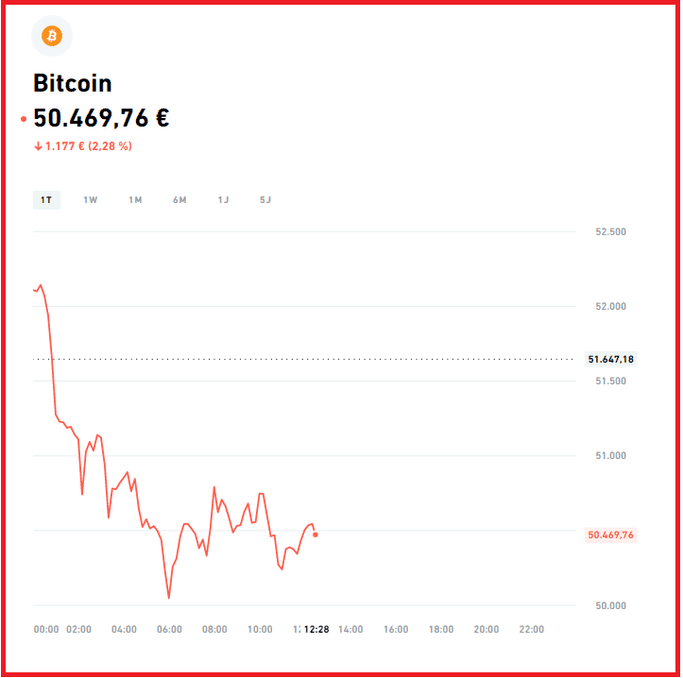Click the 52.500 price axis label

[x=610, y=232]
